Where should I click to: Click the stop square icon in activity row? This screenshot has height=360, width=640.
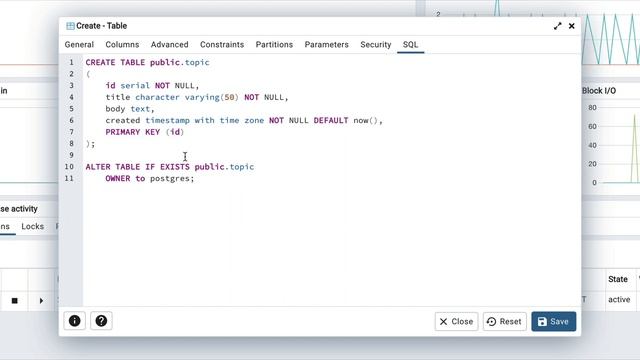[15, 301]
